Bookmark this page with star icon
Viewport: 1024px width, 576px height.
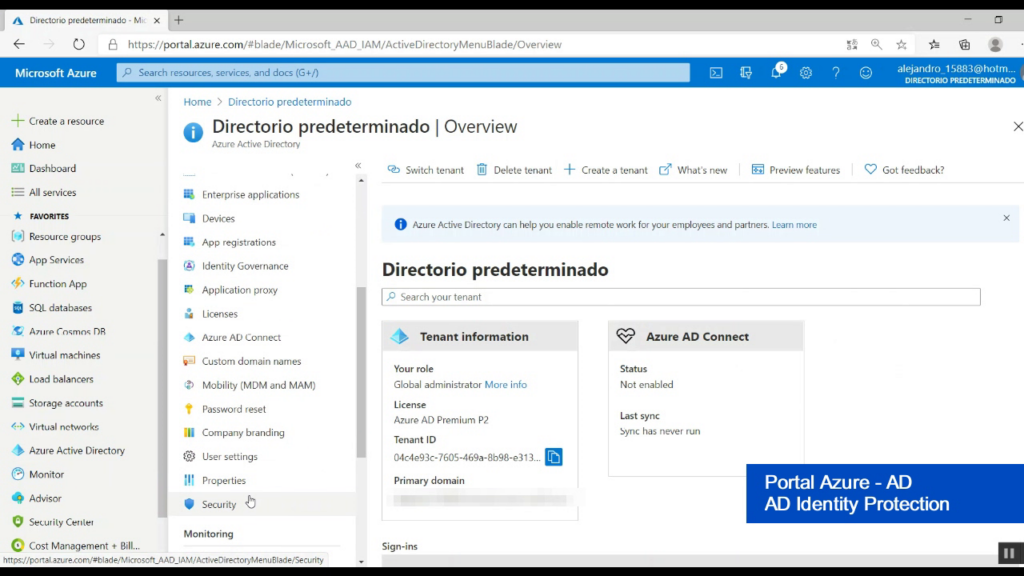[901, 44]
